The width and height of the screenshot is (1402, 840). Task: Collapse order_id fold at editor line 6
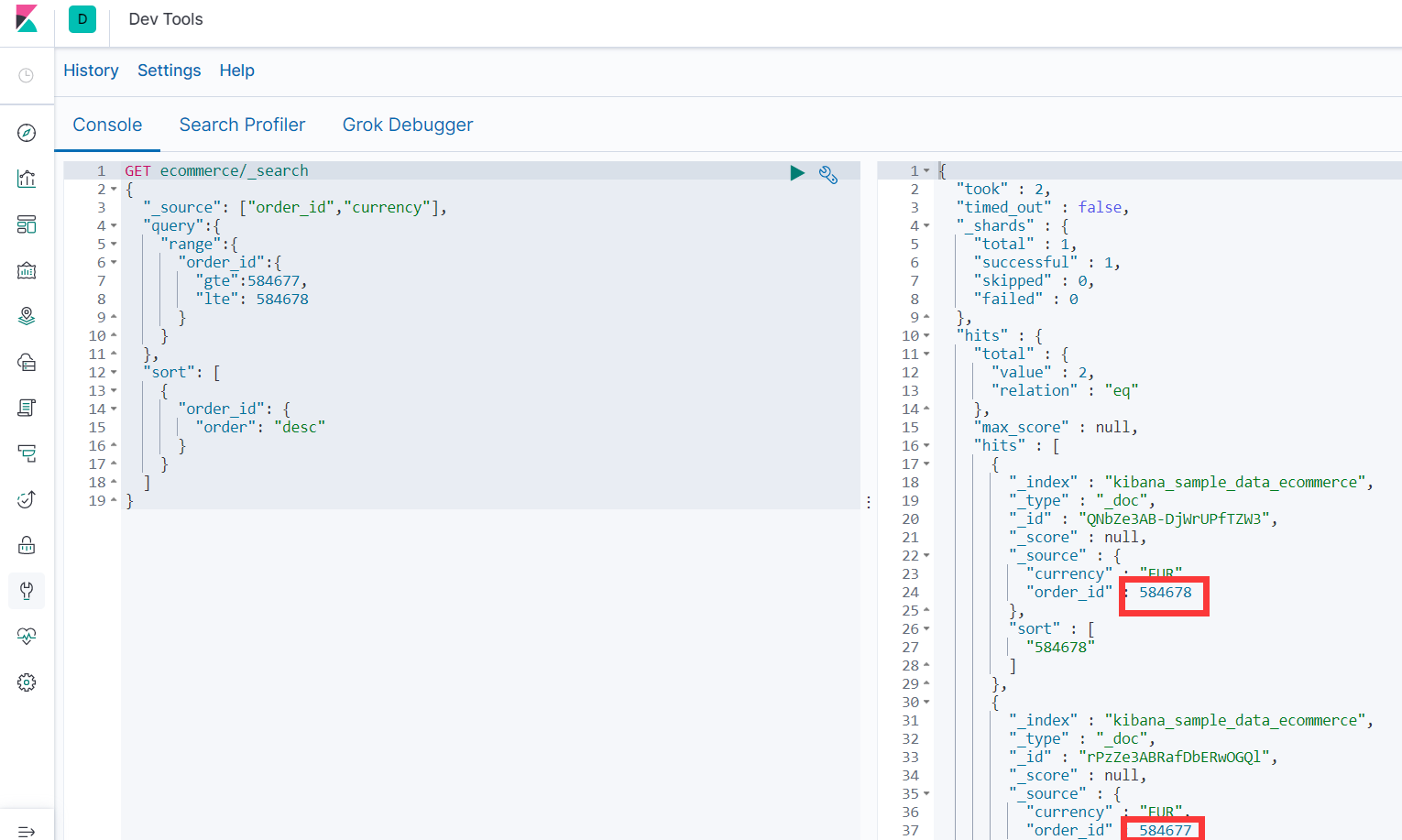coord(114,263)
